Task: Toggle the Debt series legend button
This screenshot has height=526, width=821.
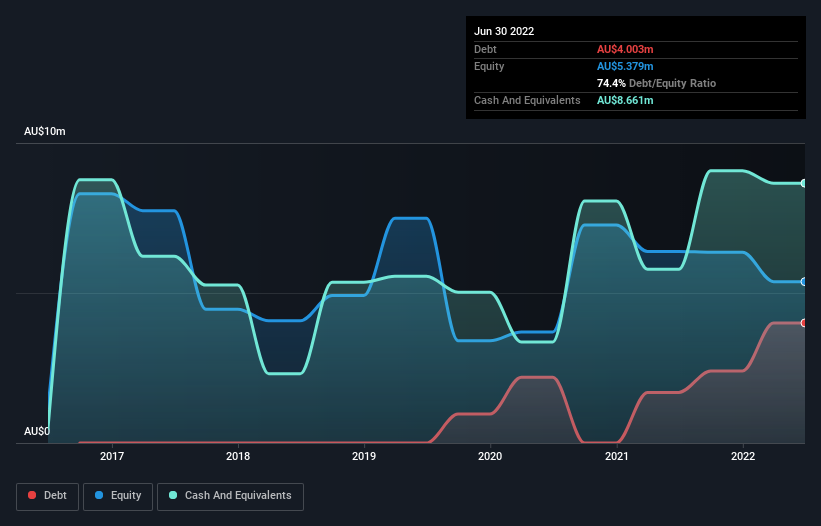Action: 47,496
